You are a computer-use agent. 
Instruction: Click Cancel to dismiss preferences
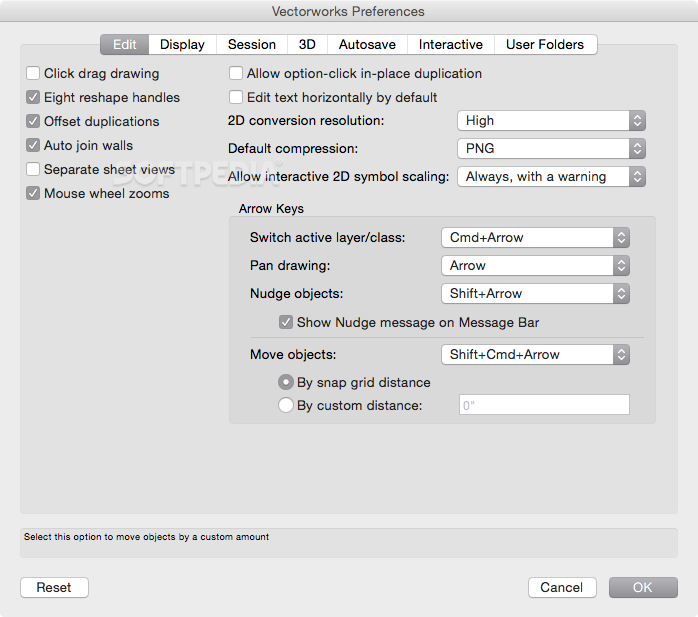coord(562,587)
